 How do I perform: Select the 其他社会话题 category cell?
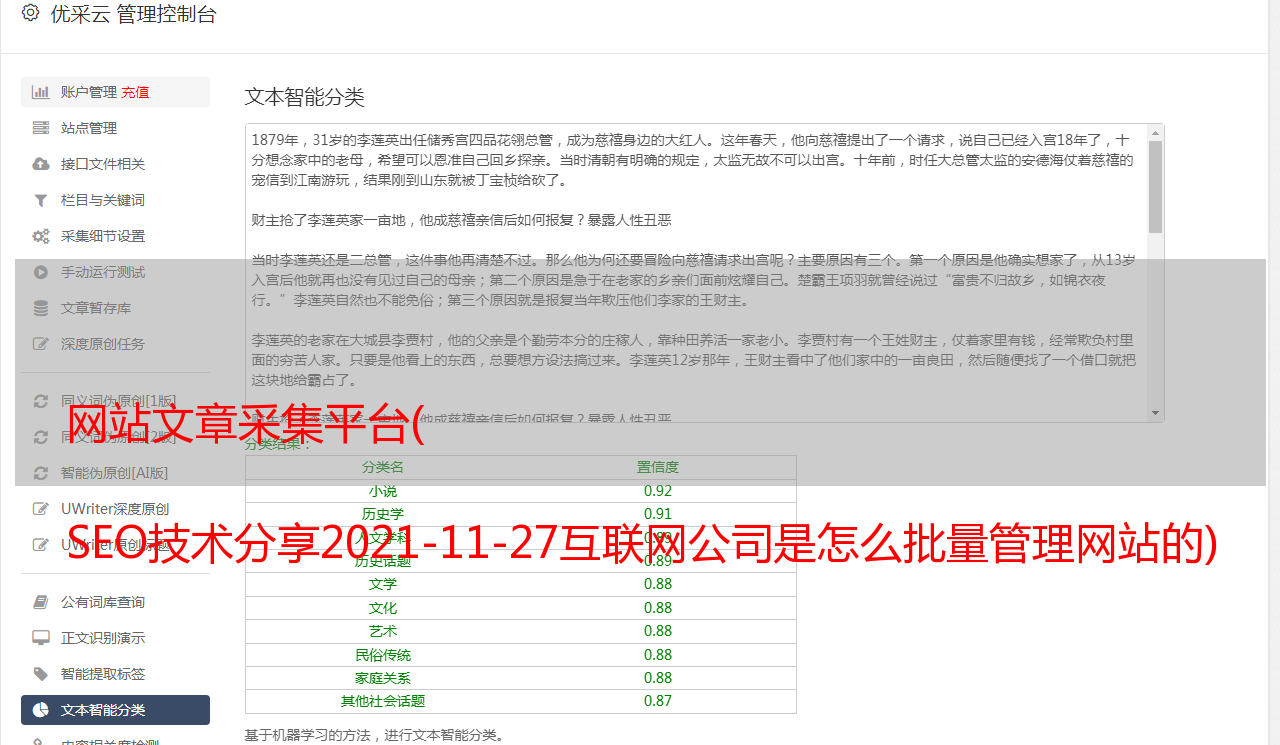coord(383,702)
